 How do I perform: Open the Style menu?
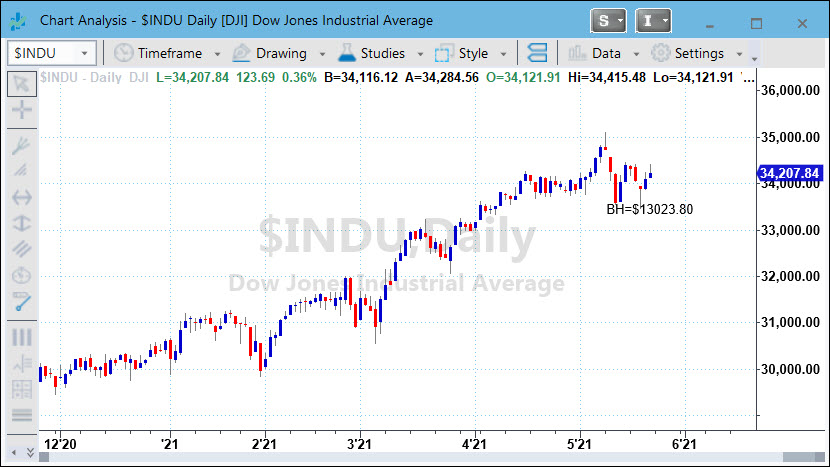coord(473,53)
